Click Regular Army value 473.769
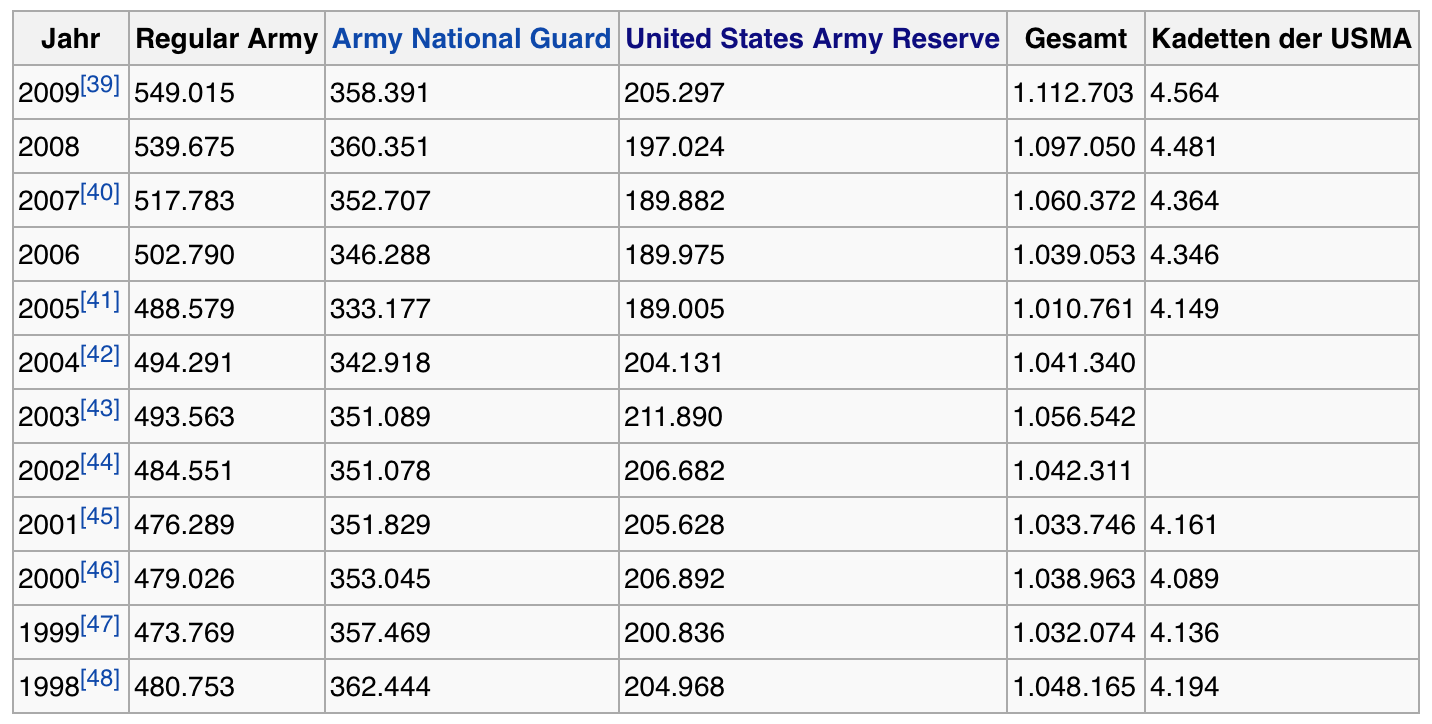This screenshot has width=1432, height=724. coord(185,633)
